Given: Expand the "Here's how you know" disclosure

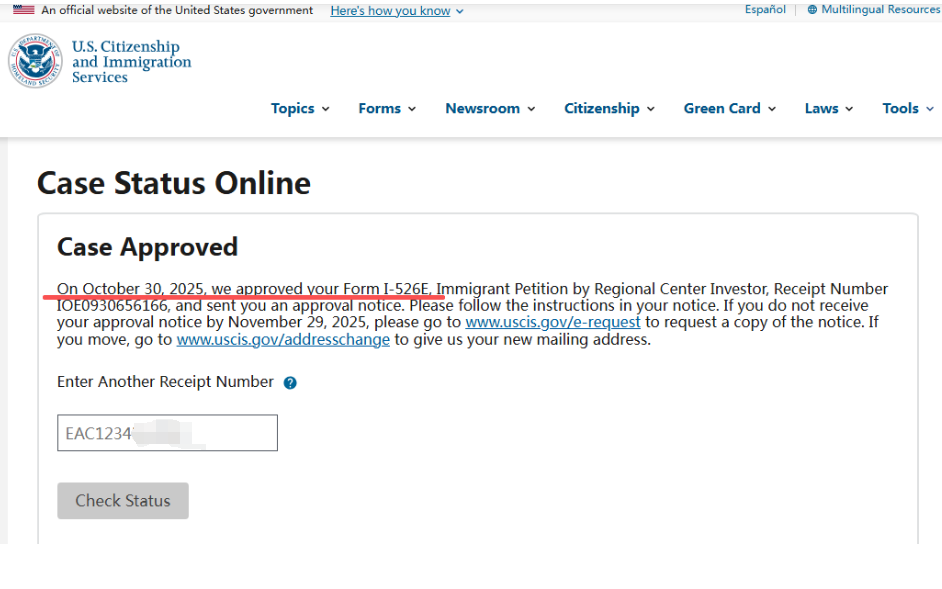Looking at the screenshot, I should [x=396, y=11].
